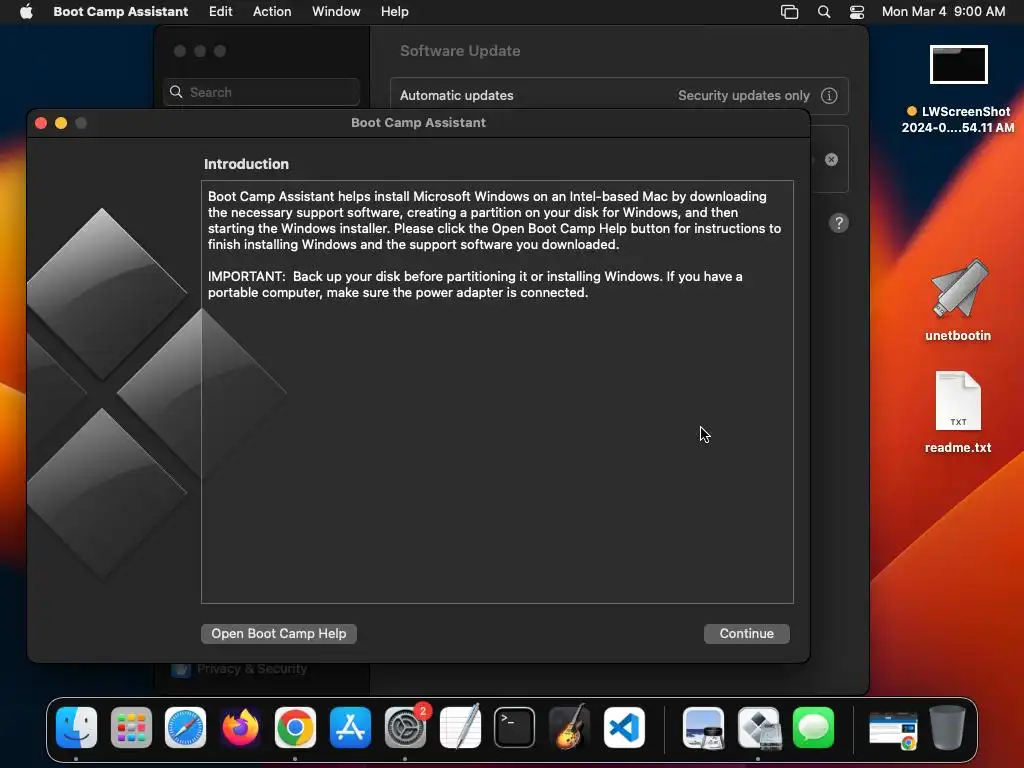
Task: Open the Edit menu
Action: coord(220,11)
